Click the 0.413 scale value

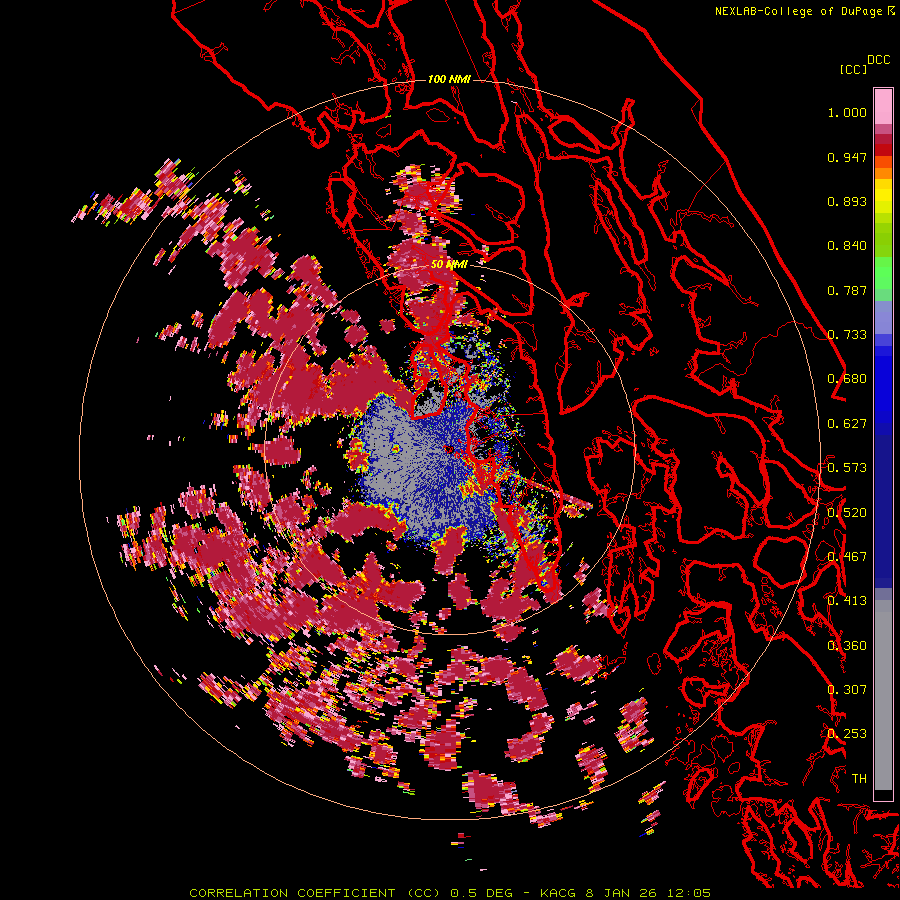coord(847,601)
